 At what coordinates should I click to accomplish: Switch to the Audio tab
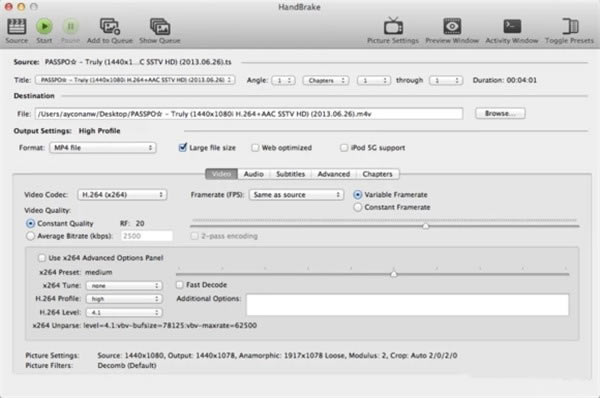254,174
